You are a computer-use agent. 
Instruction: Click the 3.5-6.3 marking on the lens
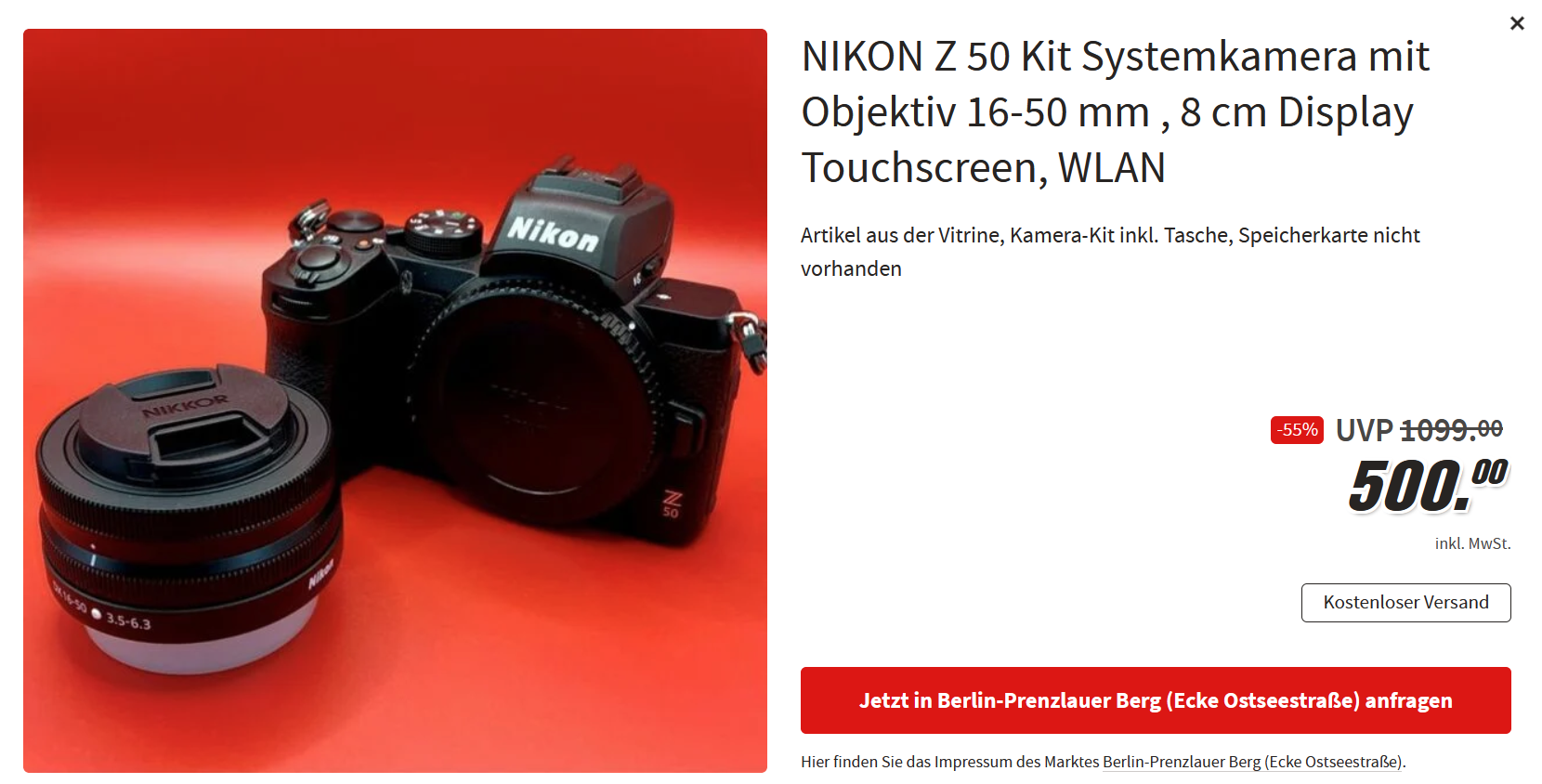point(128,621)
